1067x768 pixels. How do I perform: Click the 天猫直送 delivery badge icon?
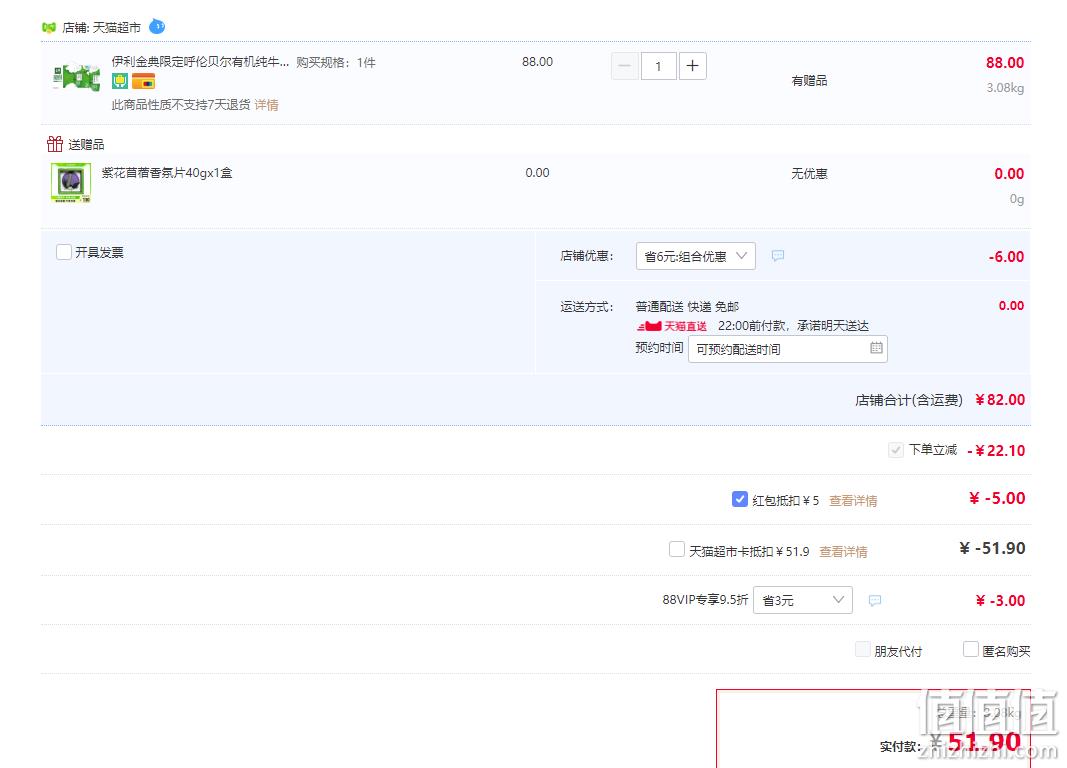[672, 326]
